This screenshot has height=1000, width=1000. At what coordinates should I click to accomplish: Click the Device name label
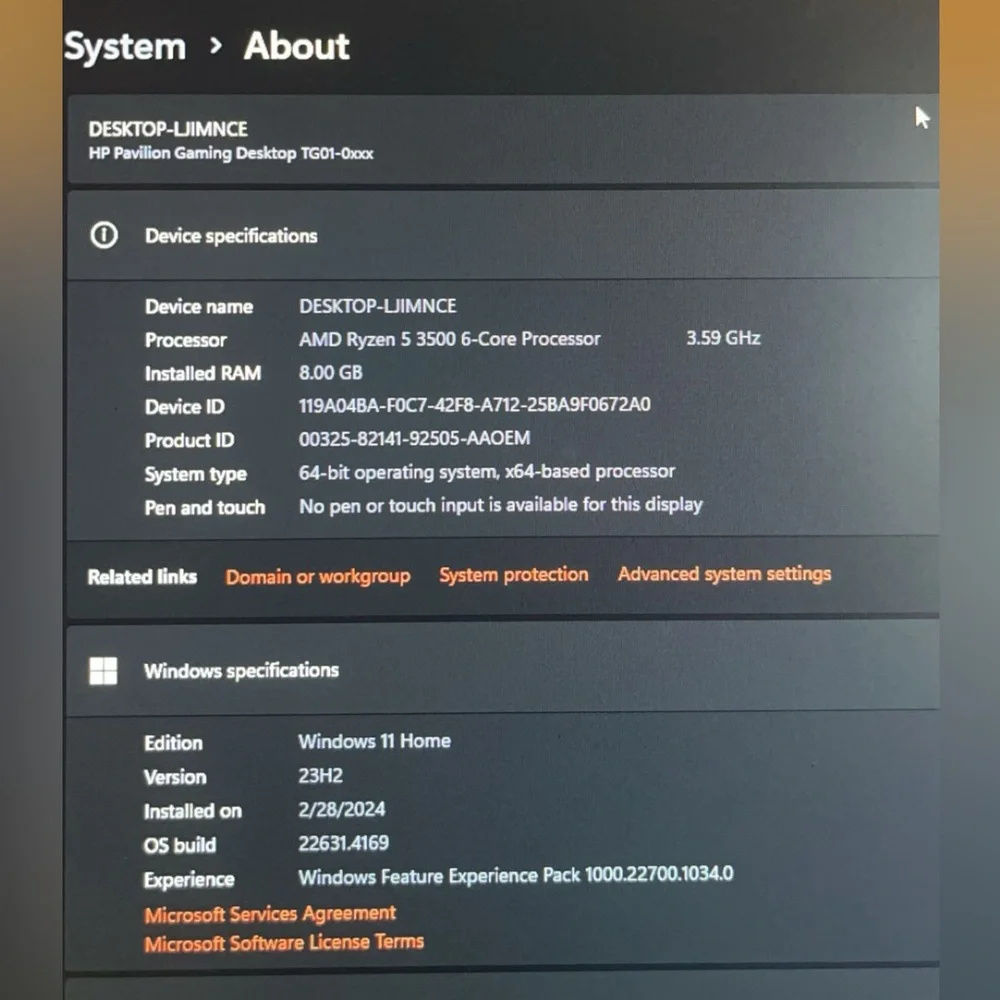pos(199,307)
